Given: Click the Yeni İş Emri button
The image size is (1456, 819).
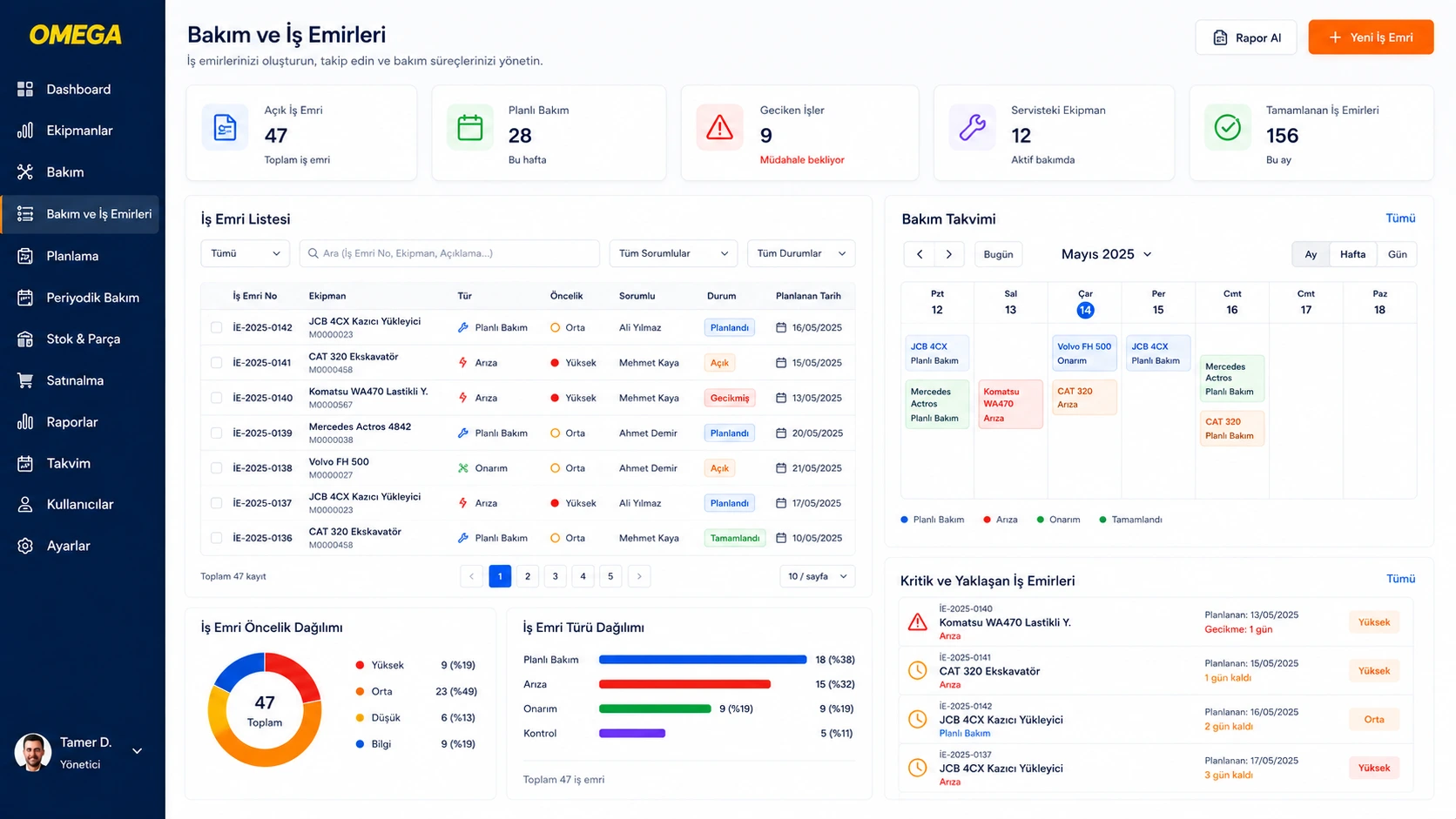Looking at the screenshot, I should (x=1371, y=37).
